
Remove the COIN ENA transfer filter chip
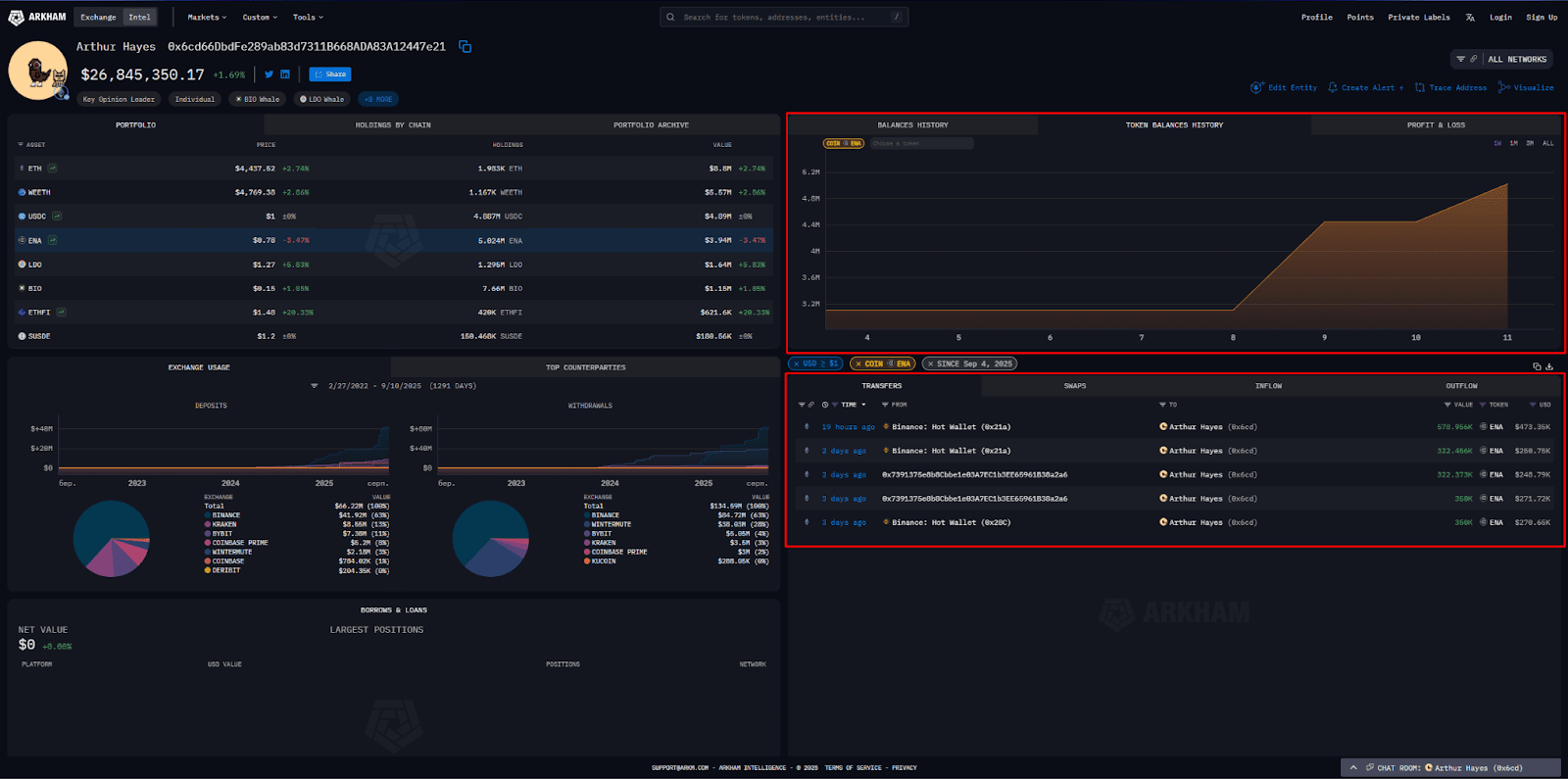(x=858, y=364)
